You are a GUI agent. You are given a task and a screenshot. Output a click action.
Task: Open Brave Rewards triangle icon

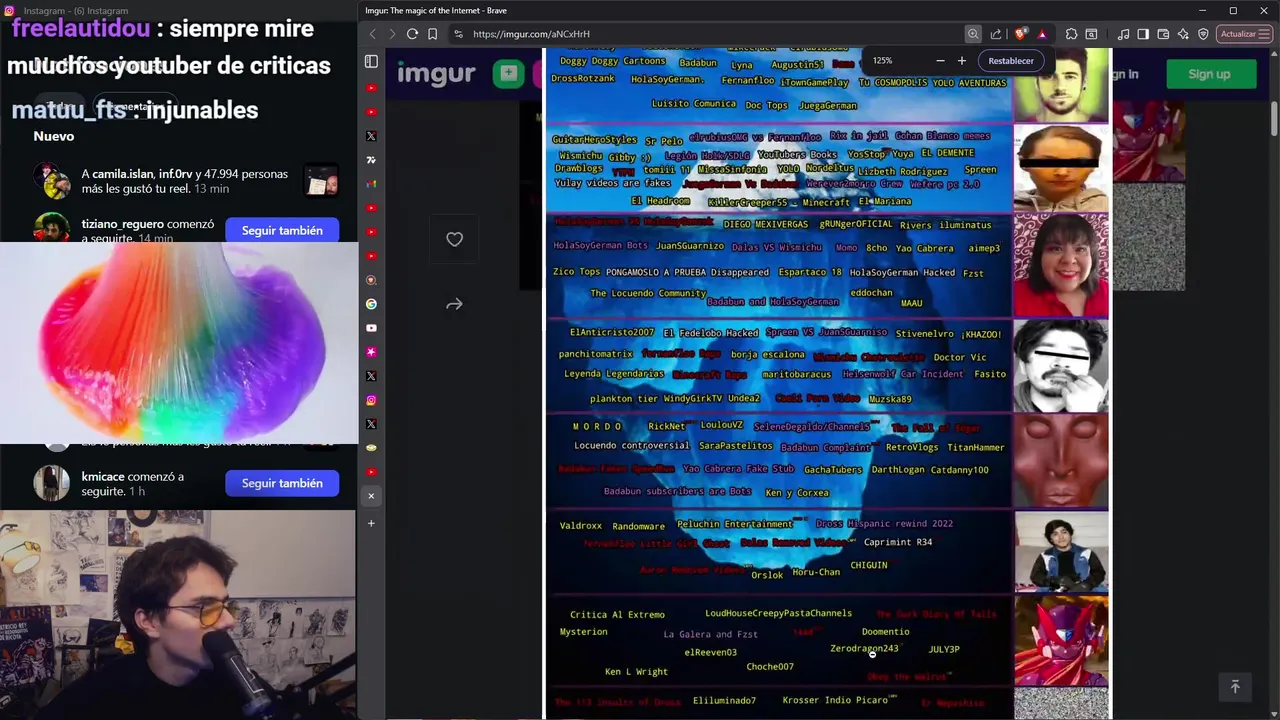coord(1042,34)
